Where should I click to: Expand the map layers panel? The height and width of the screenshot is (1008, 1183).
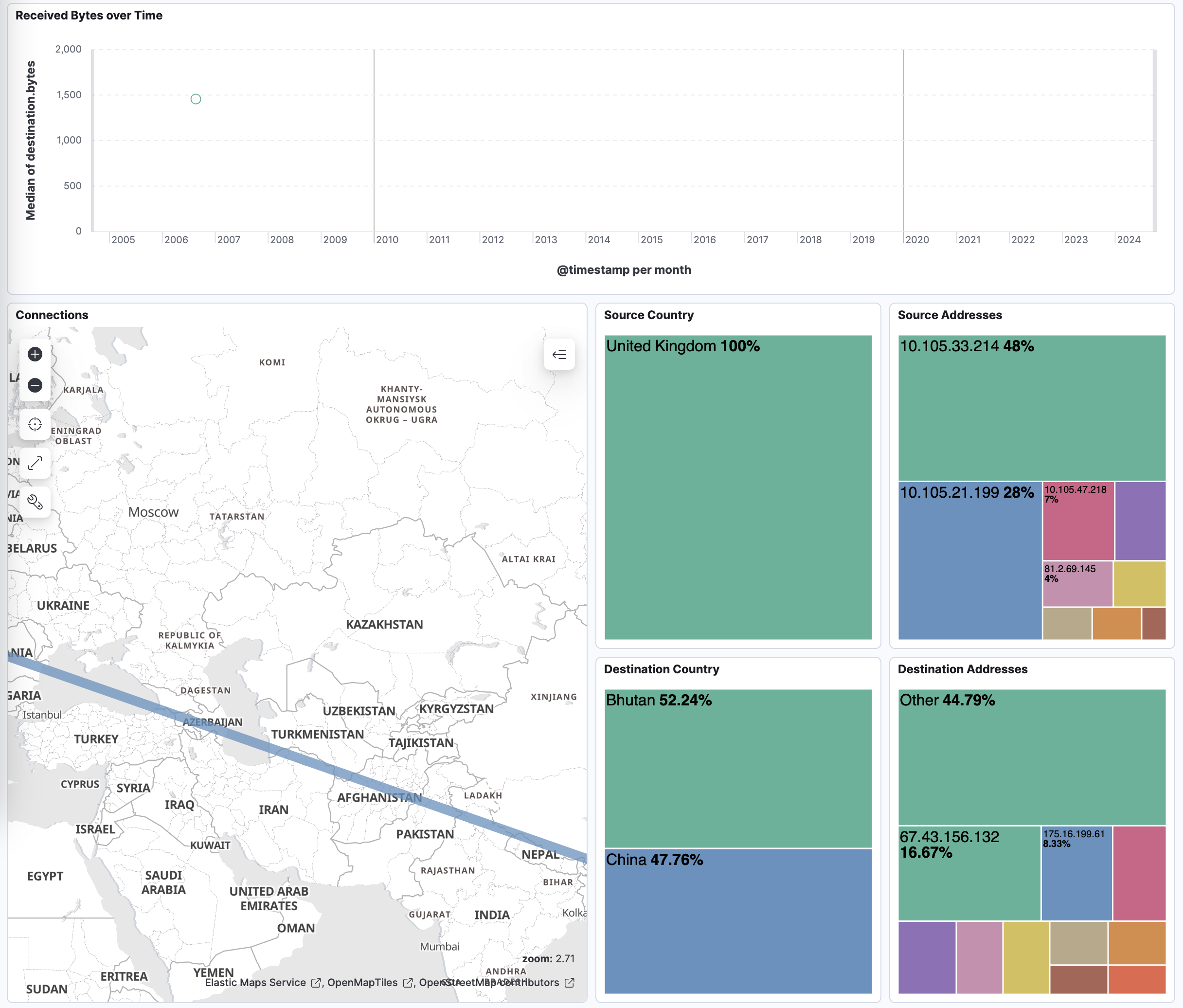click(x=559, y=355)
